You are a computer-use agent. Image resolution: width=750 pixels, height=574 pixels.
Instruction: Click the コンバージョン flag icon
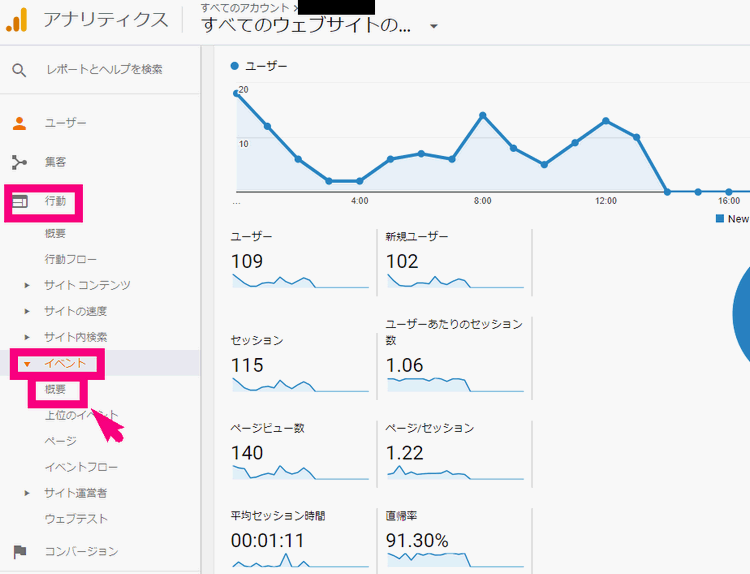(x=20, y=552)
